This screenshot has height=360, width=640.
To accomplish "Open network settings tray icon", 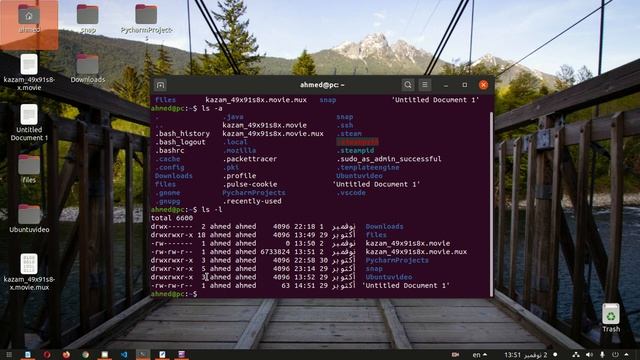I will tap(576, 355).
